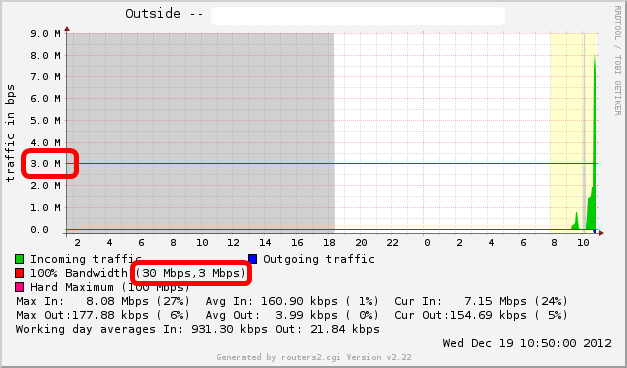The height and width of the screenshot is (368, 627).
Task: Click the timestamp 'Wed Dec 19 10:50:00 2012'
Action: point(527,343)
